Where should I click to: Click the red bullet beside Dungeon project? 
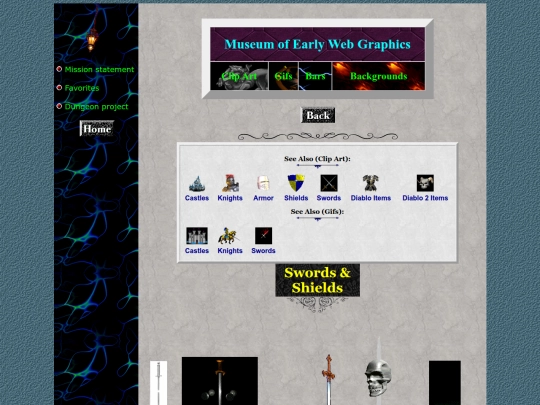click(59, 106)
